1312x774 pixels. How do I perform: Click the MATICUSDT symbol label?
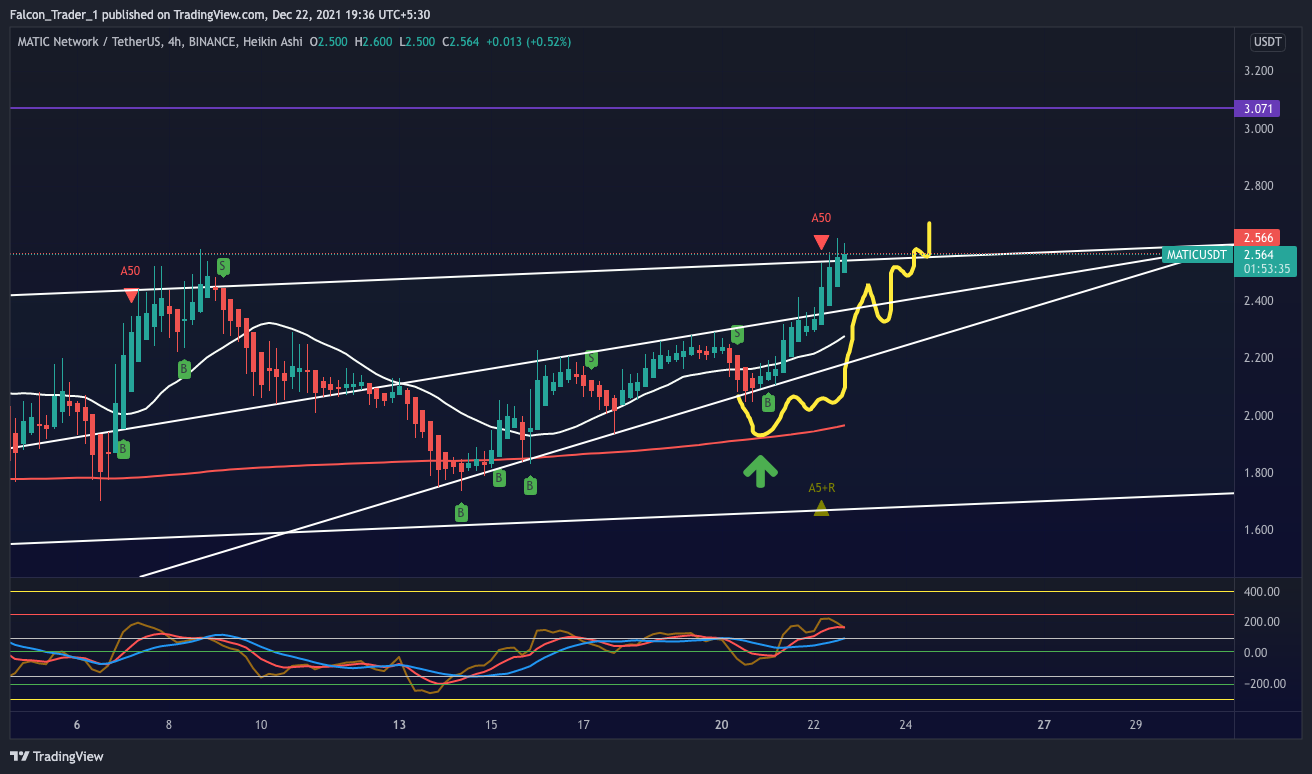(x=1197, y=255)
